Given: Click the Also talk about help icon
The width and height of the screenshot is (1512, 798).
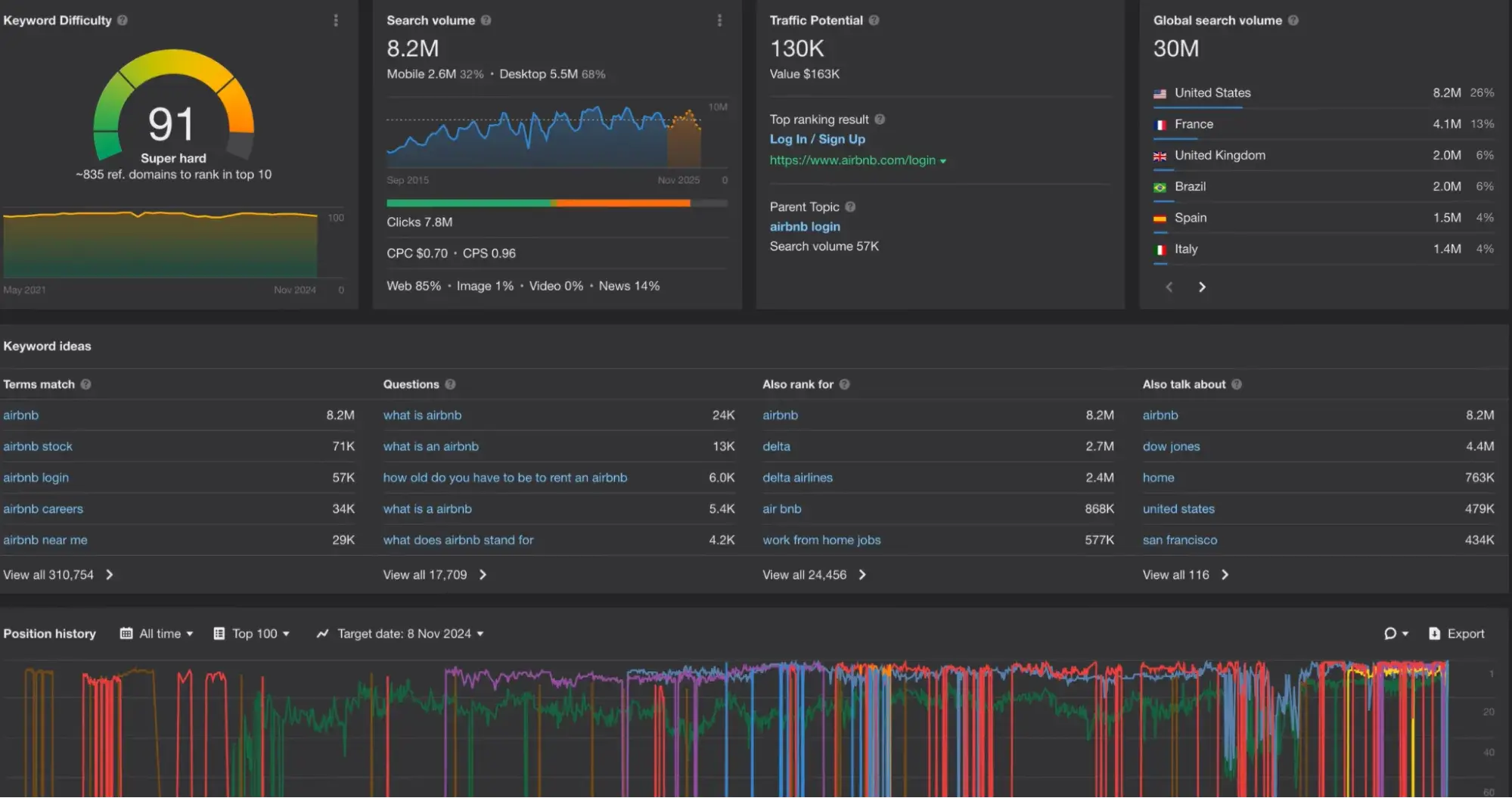Looking at the screenshot, I should 1237,384.
